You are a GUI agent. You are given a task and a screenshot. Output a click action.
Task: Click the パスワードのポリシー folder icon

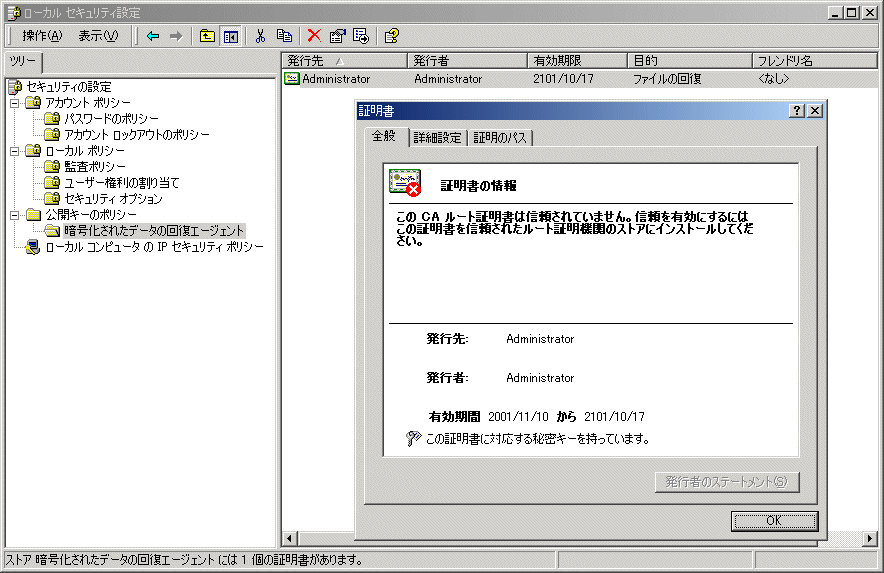(x=52, y=118)
